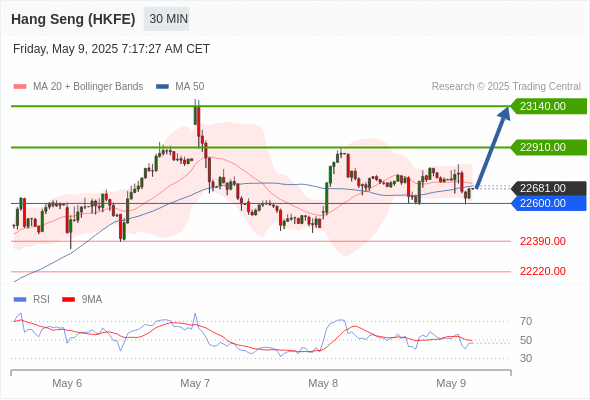The height and width of the screenshot is (400, 590).
Task: Click the blue upward forecast arrow head
Action: [504, 113]
